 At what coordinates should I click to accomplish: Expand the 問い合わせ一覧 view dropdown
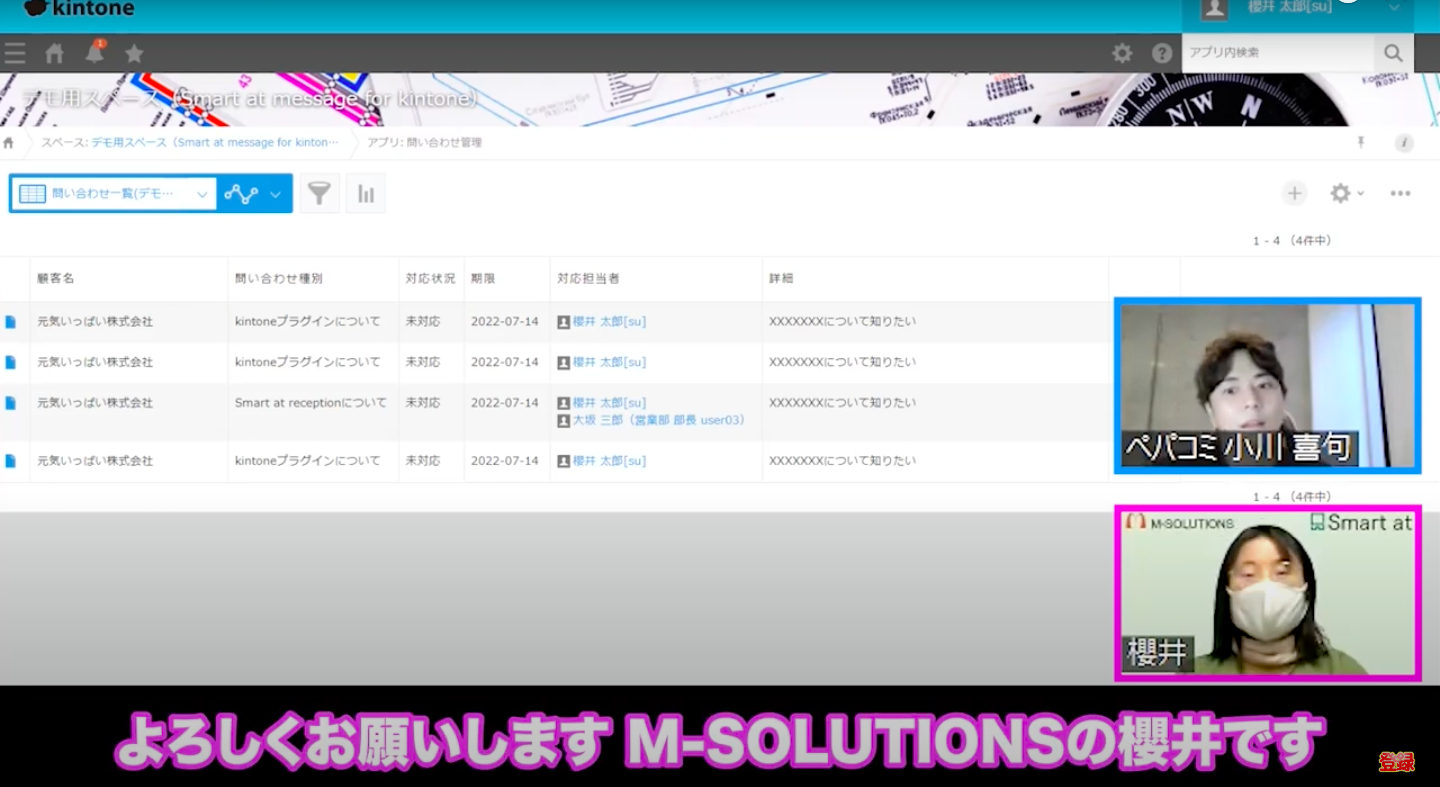click(x=202, y=194)
